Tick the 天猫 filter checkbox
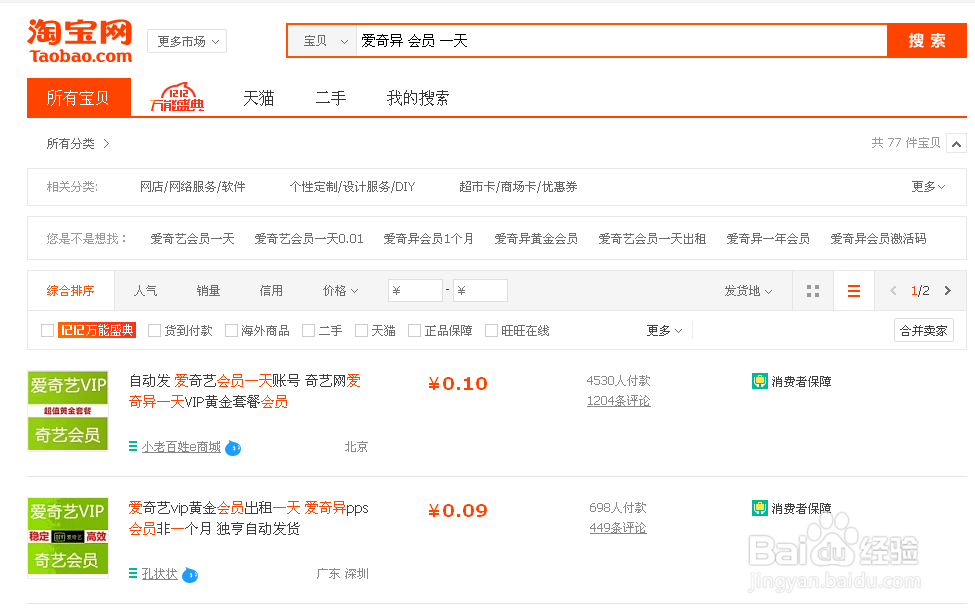Image resolution: width=975 pixels, height=615 pixels. point(361,330)
